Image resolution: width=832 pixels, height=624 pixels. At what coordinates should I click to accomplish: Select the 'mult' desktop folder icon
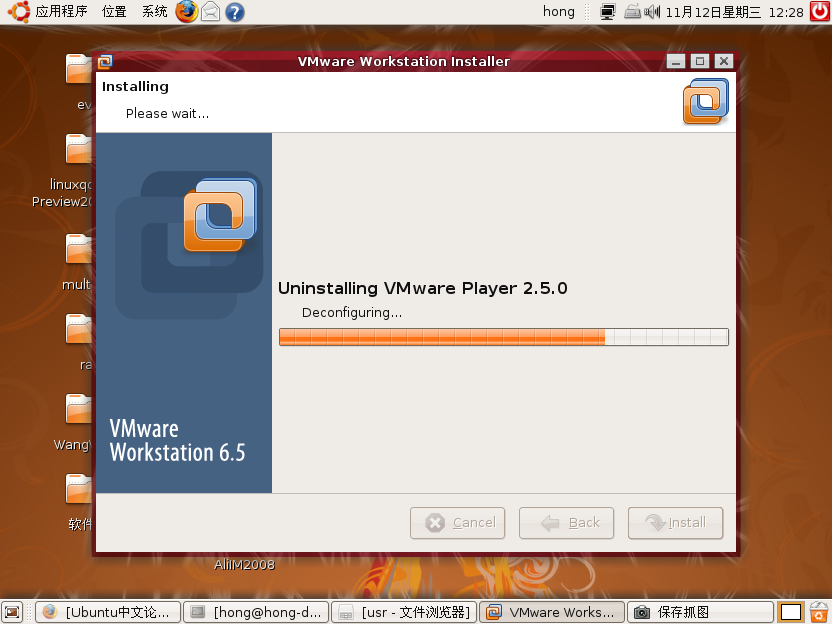click(x=79, y=249)
